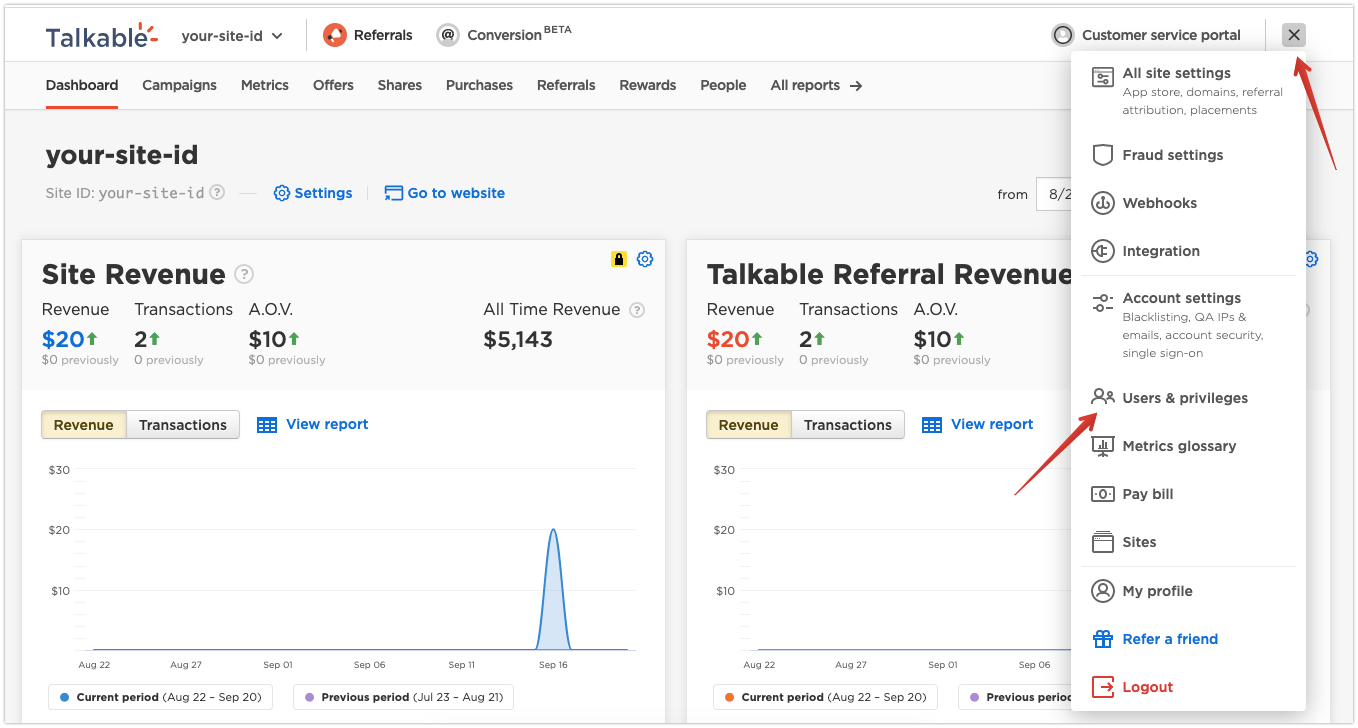
Task: Toggle Current period legend in Site Revenue chart
Action: 161,697
